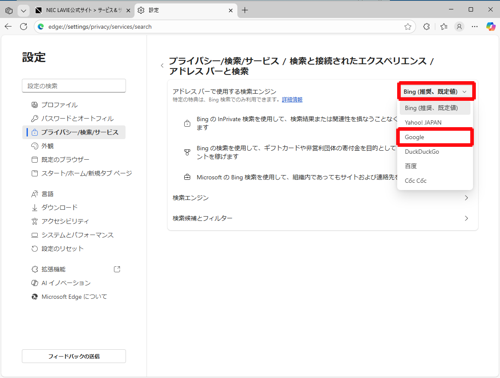Image resolution: width=500 pixels, height=378 pixels.
Task: Open プロファイル settings section
Action: point(74,105)
